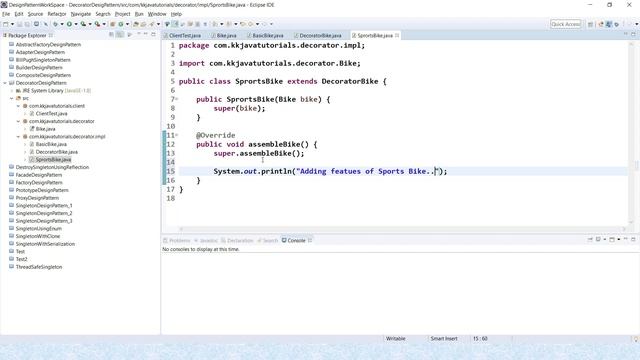Switch to the Debug perspective icon
The height and width of the screenshot is (360, 640).
617,24
